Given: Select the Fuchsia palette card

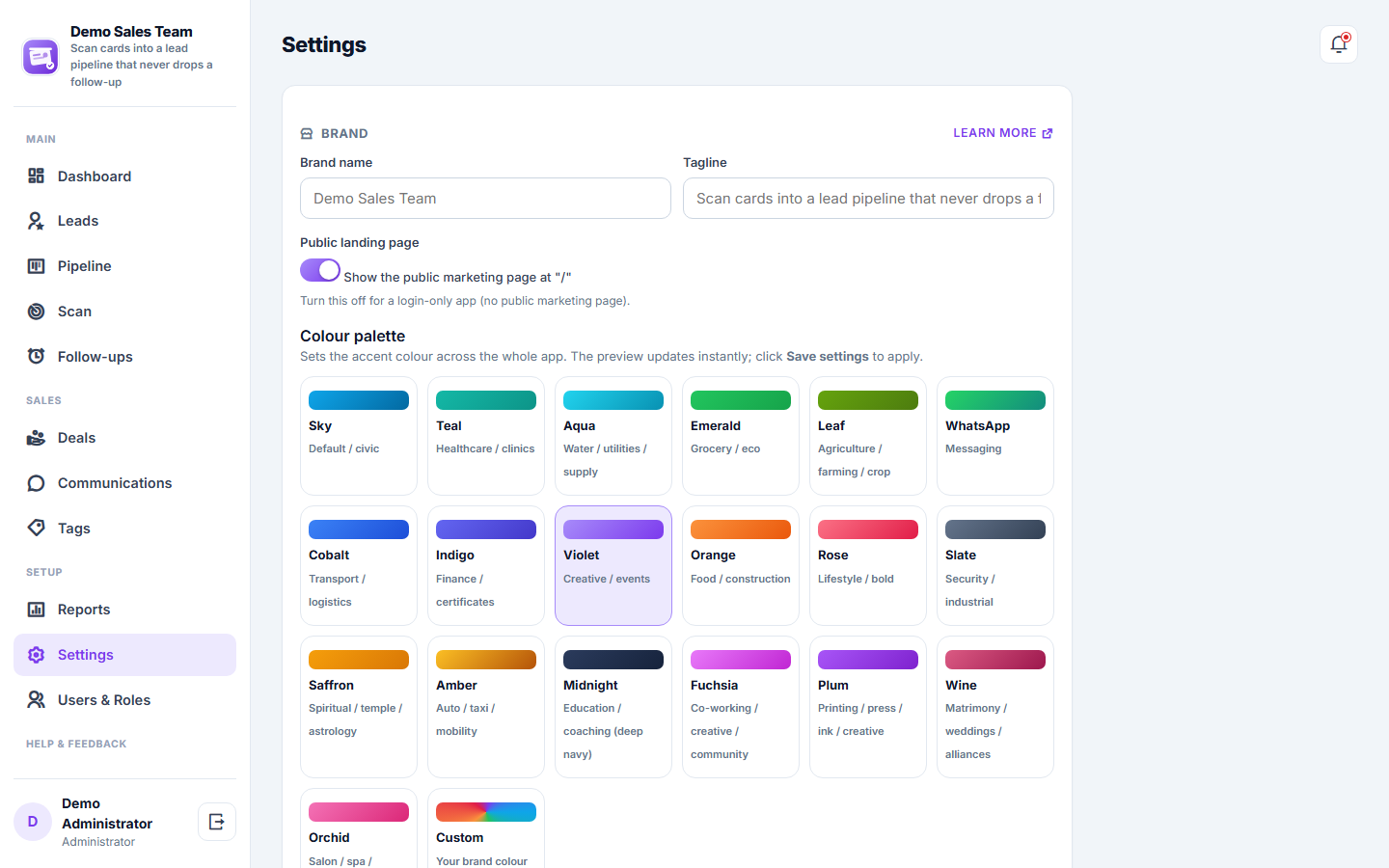Looking at the screenshot, I should (x=741, y=707).
